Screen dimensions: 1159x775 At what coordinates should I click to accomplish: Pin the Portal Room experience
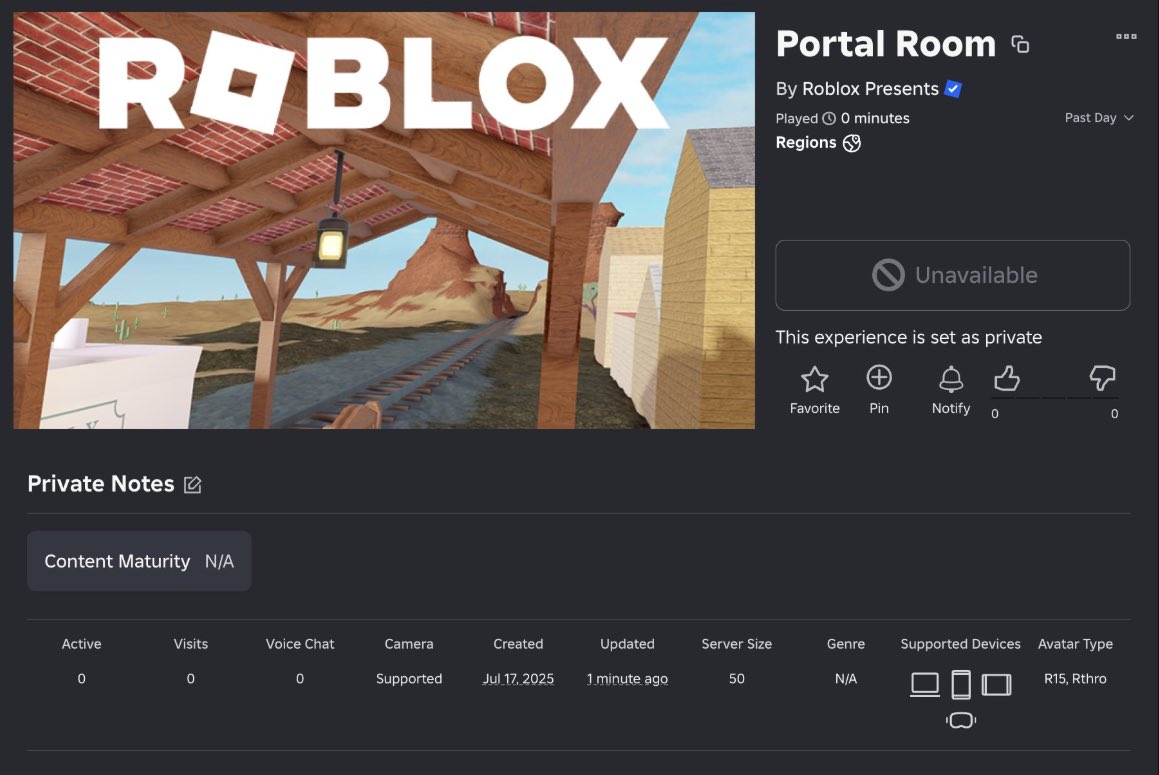pos(878,378)
